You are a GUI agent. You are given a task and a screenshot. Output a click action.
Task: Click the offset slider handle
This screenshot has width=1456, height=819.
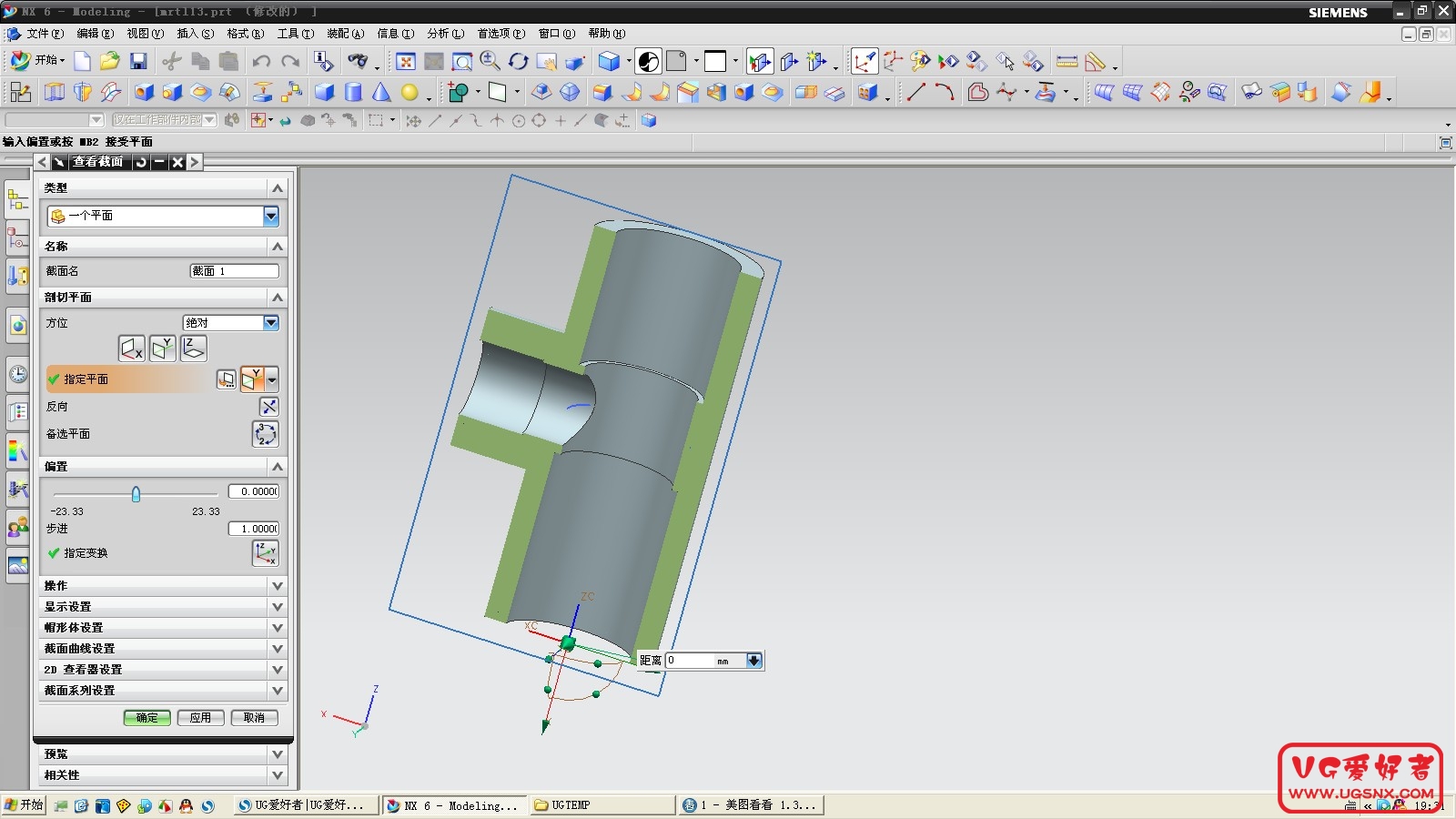click(136, 494)
